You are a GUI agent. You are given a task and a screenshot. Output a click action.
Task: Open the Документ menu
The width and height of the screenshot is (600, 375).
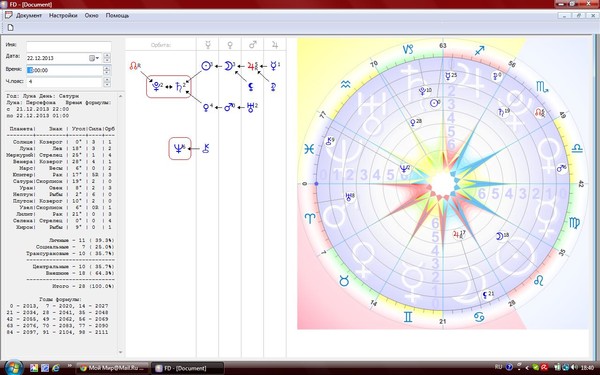(29, 15)
